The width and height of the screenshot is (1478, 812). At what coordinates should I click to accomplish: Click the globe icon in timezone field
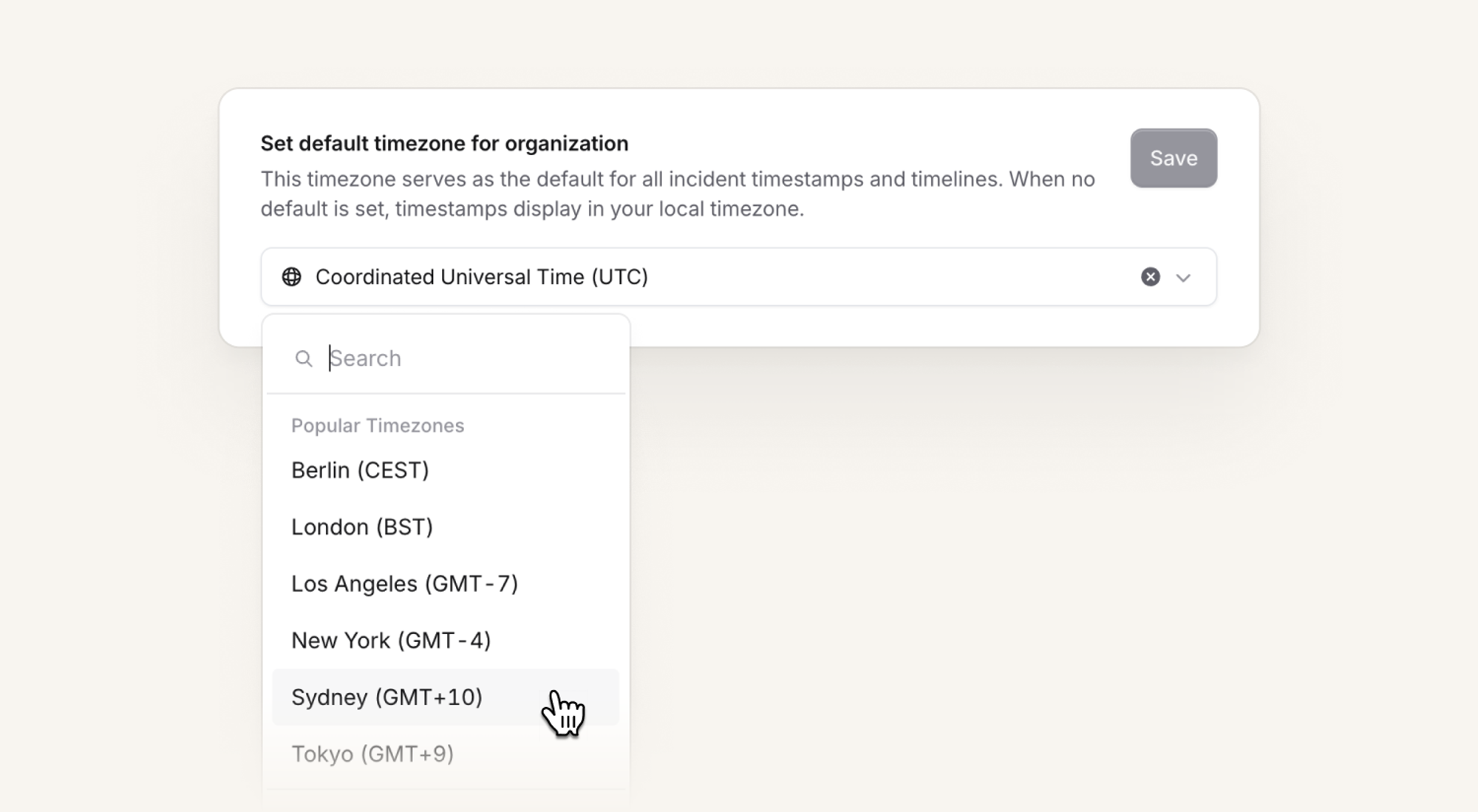coord(292,277)
